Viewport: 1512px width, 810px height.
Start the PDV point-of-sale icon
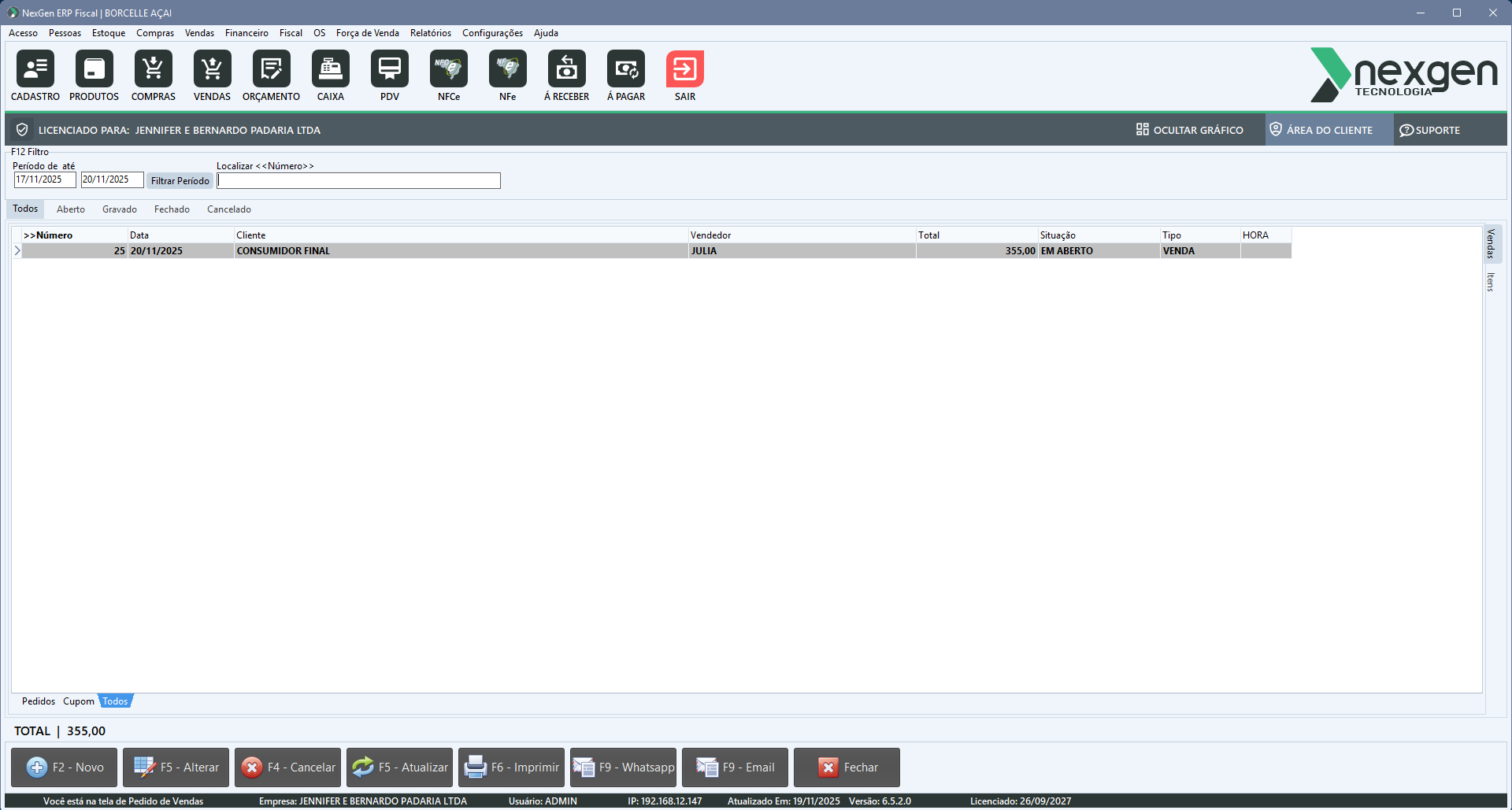tap(389, 69)
